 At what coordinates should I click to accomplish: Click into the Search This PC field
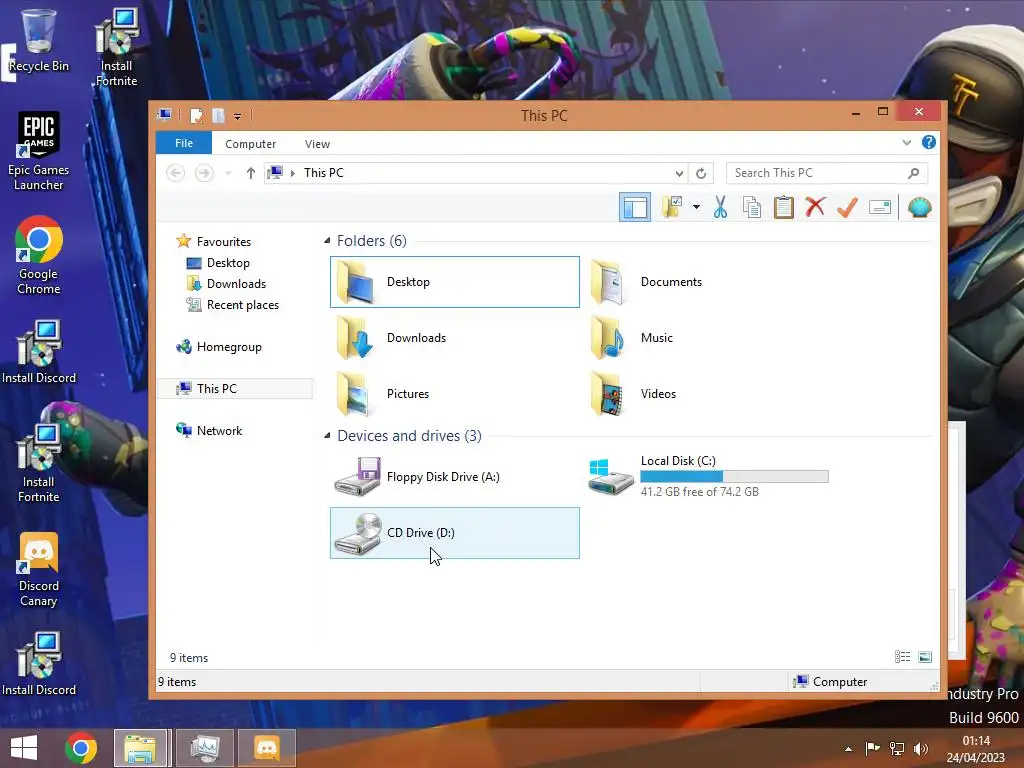827,173
